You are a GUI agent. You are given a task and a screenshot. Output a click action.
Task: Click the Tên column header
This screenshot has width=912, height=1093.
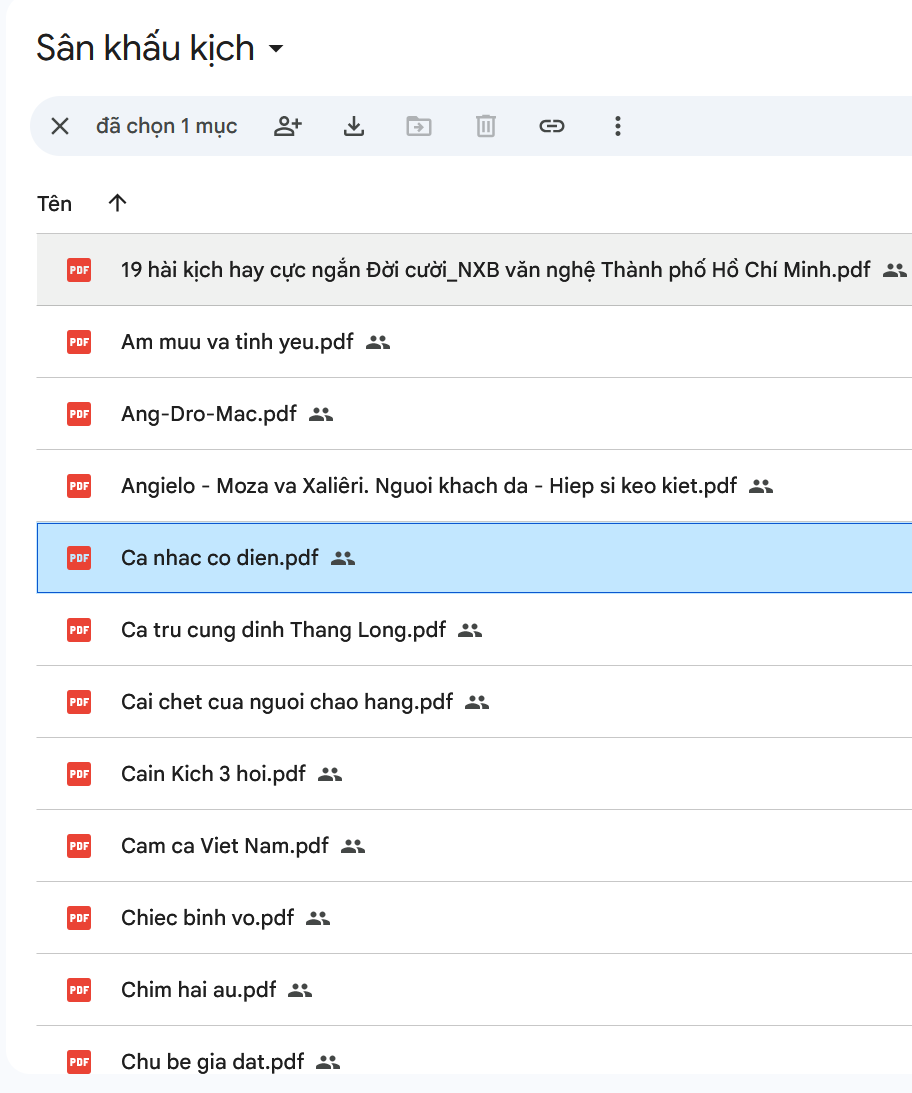click(55, 204)
